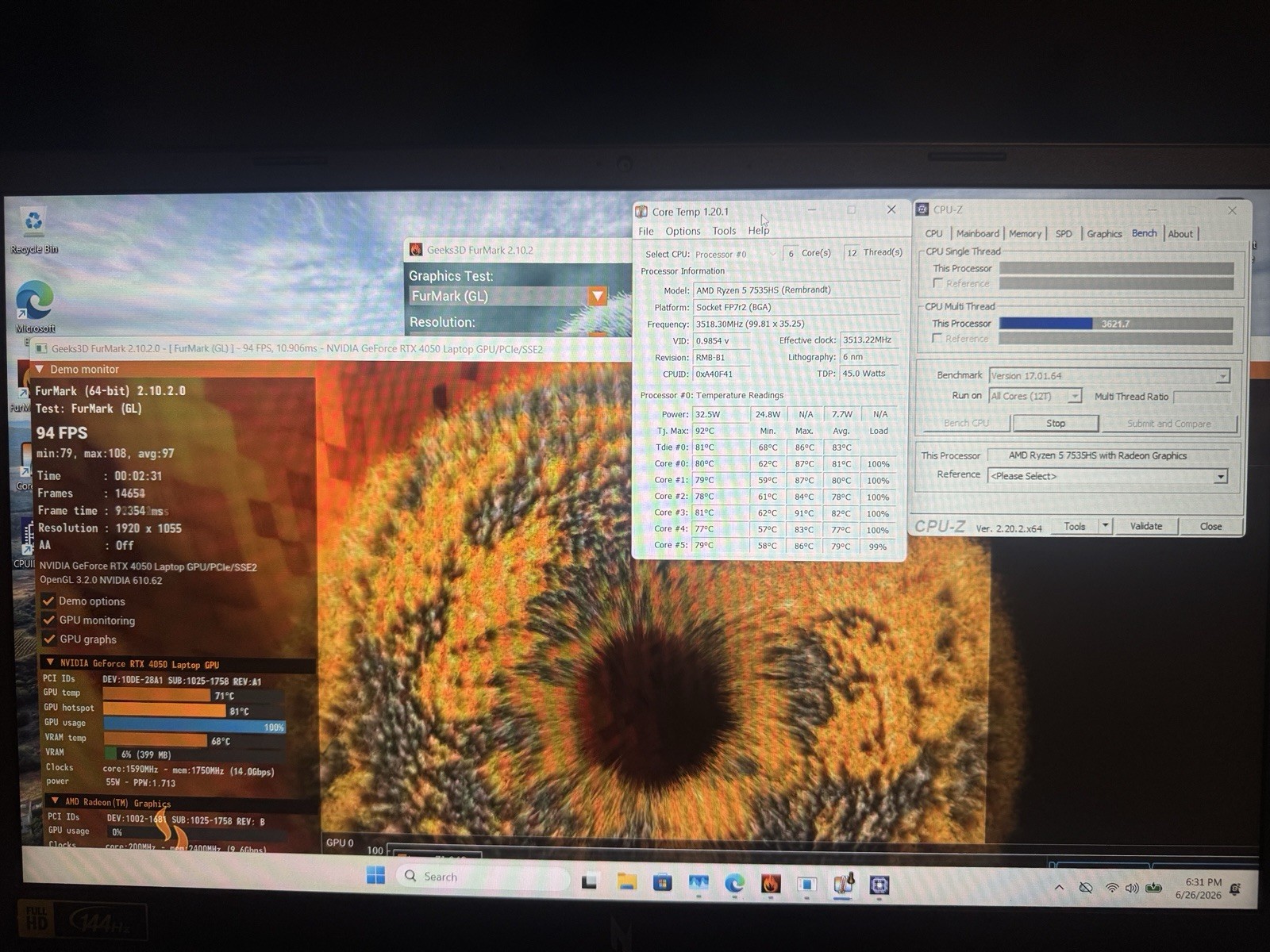Image resolution: width=1270 pixels, height=952 pixels.
Task: Open the Windows Start menu
Action: [x=375, y=875]
